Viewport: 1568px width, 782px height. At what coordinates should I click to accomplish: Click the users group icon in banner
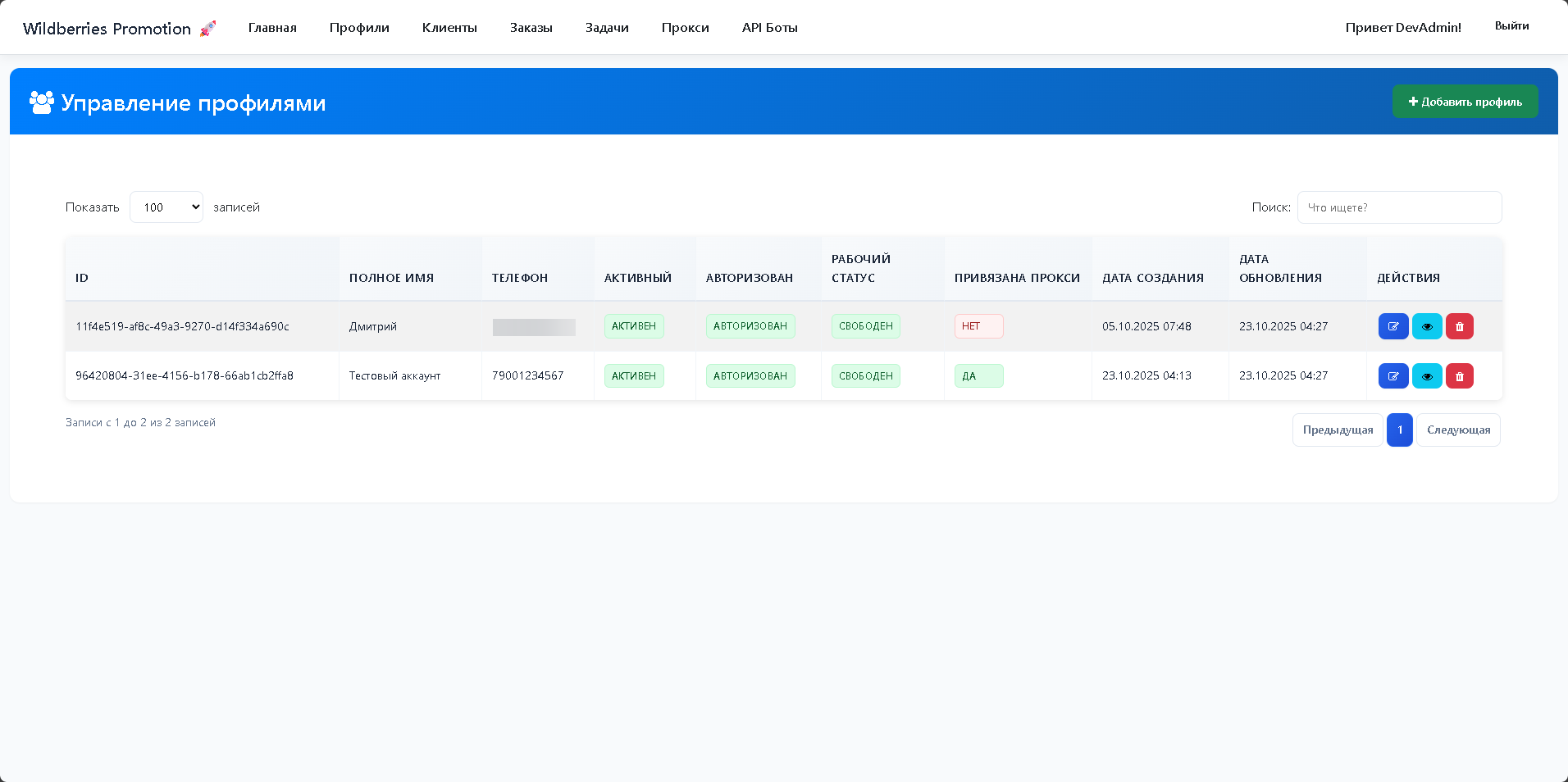41,102
